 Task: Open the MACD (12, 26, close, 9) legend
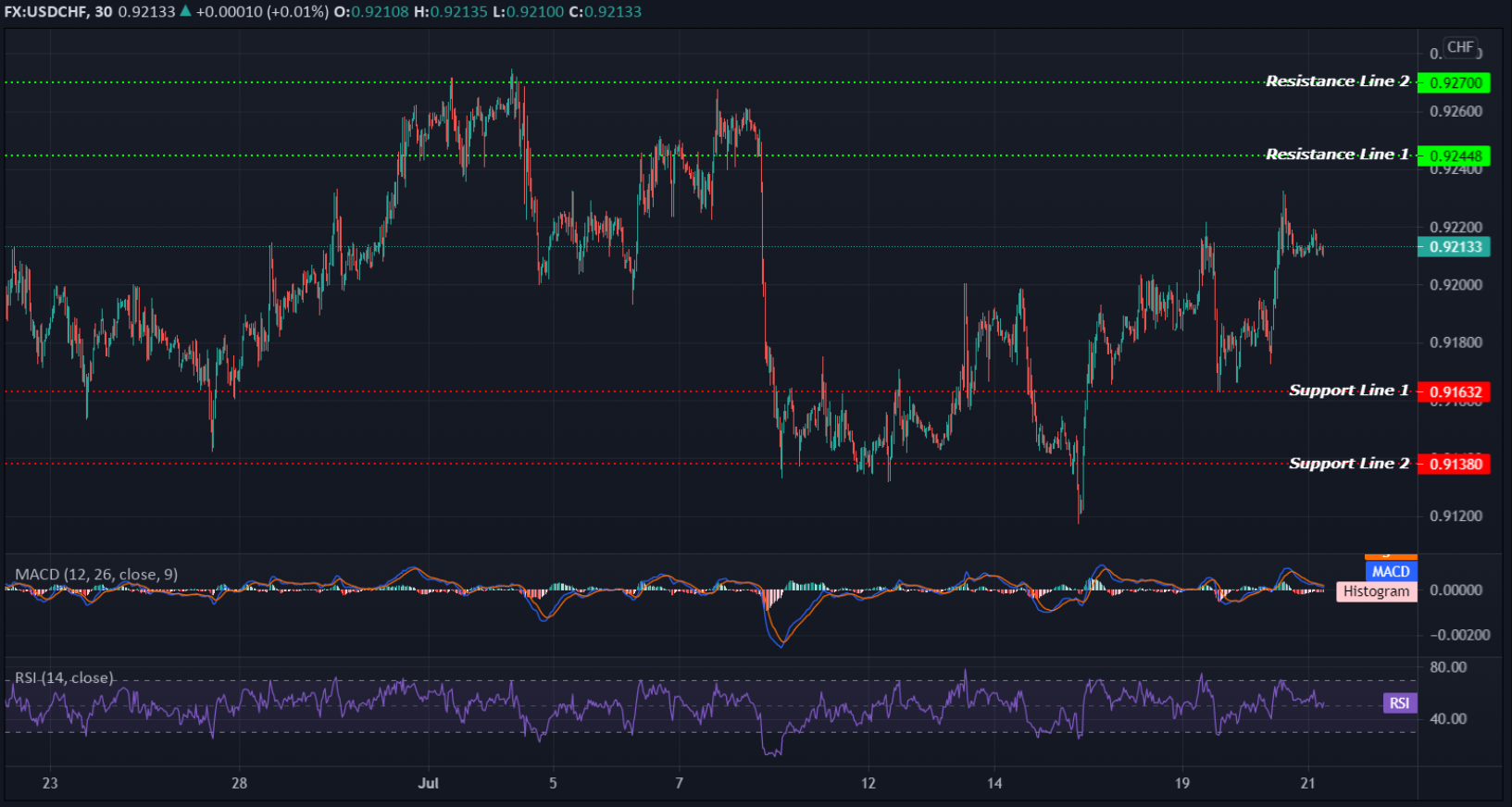96,575
